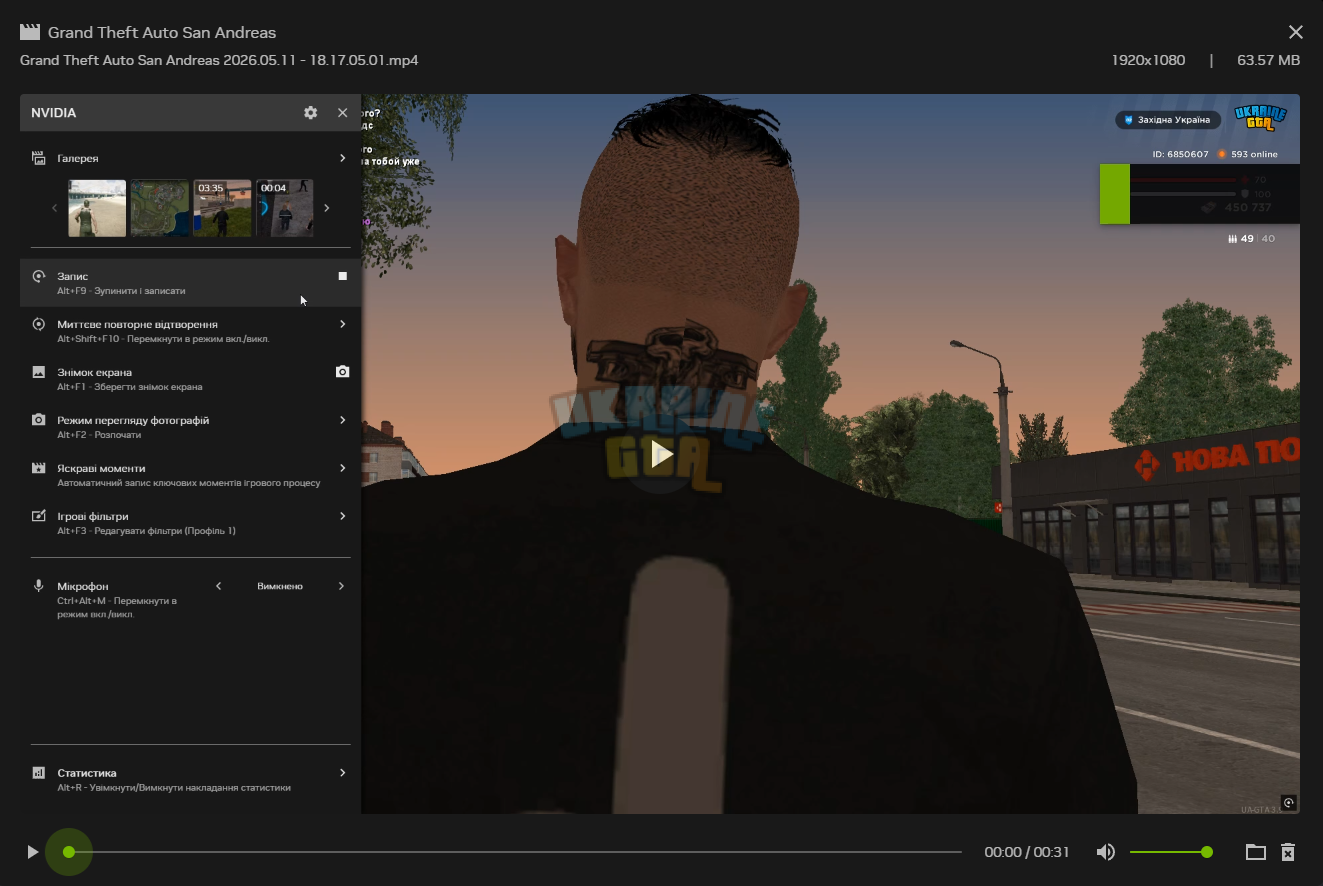Click the 63.57 MB file size
1323x886 pixels.
pos(1268,60)
